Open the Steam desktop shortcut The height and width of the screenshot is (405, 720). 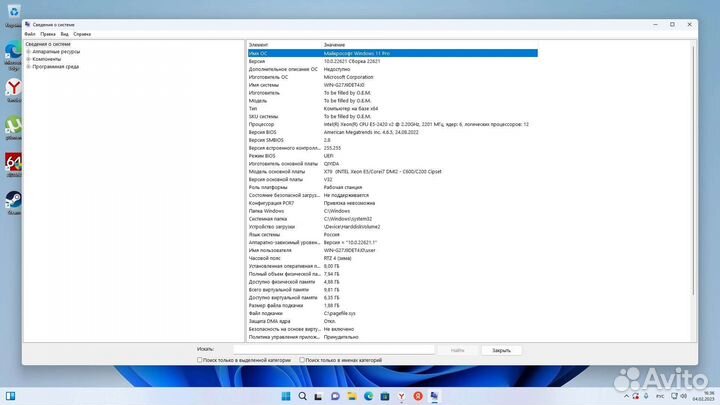coord(14,200)
